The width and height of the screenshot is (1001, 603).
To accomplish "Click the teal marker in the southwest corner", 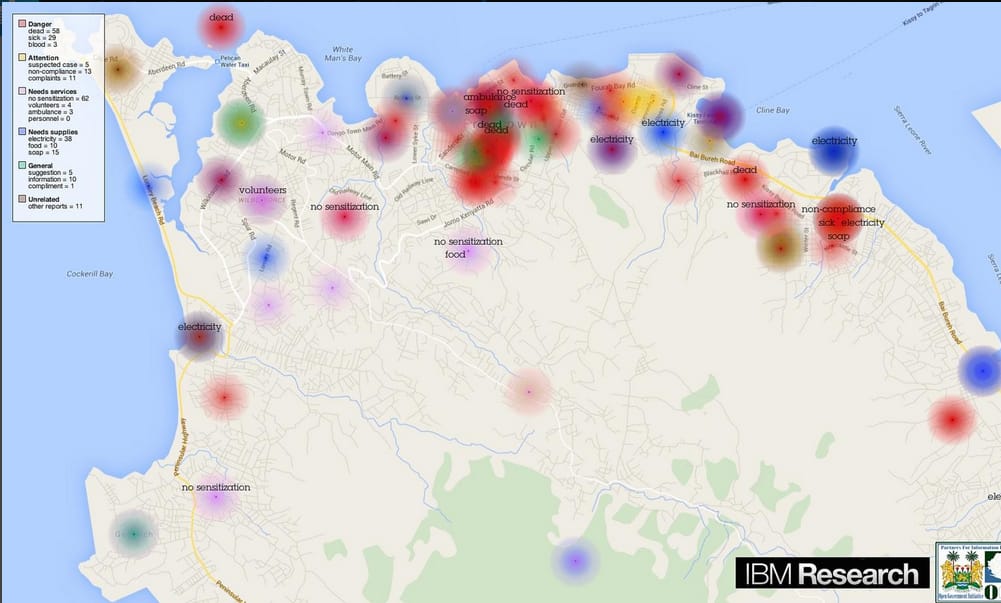I will pos(133,533).
